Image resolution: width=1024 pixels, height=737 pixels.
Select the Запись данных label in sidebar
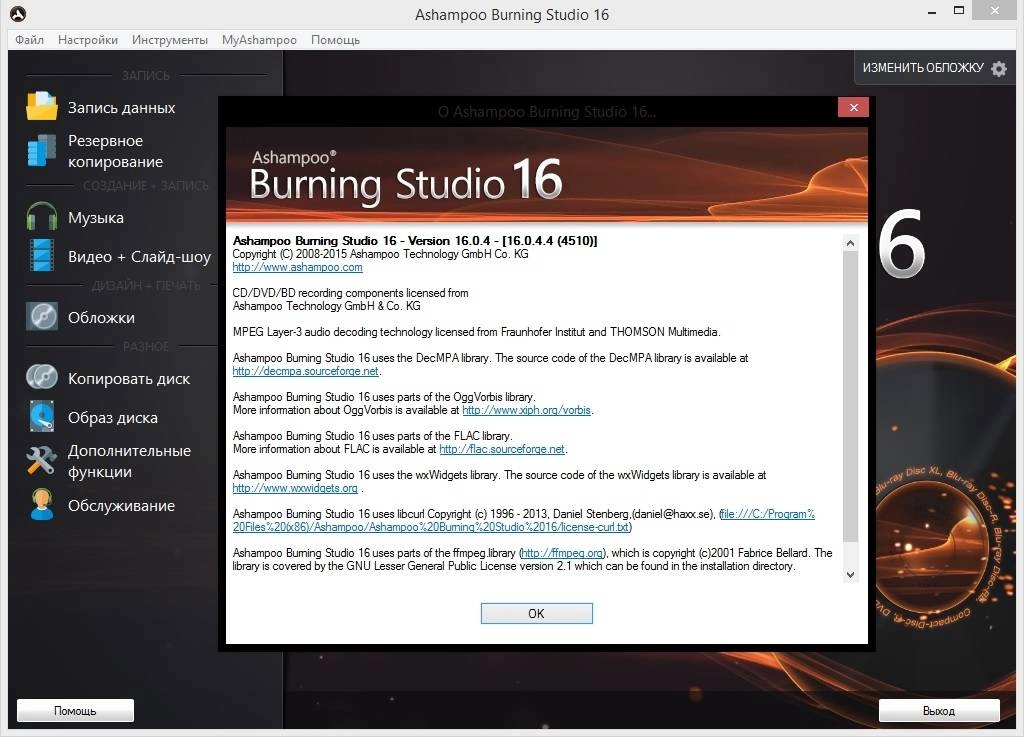click(121, 108)
